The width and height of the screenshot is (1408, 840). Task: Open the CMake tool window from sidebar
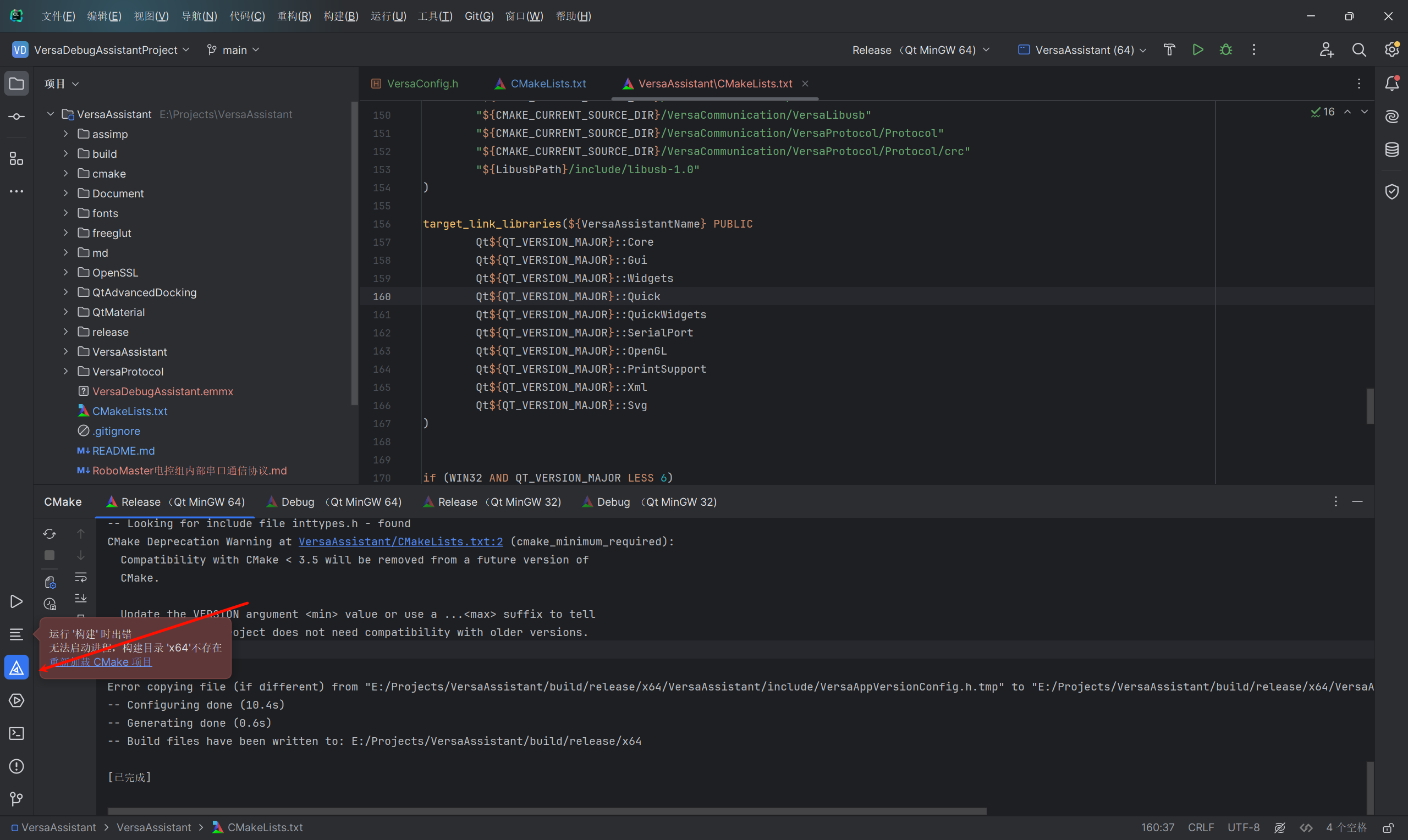click(x=16, y=667)
